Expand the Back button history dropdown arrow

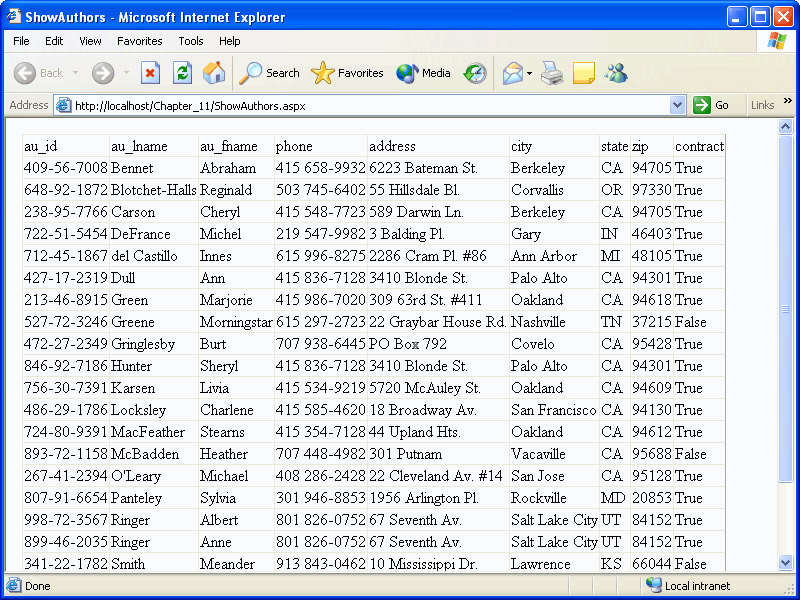click(75, 73)
